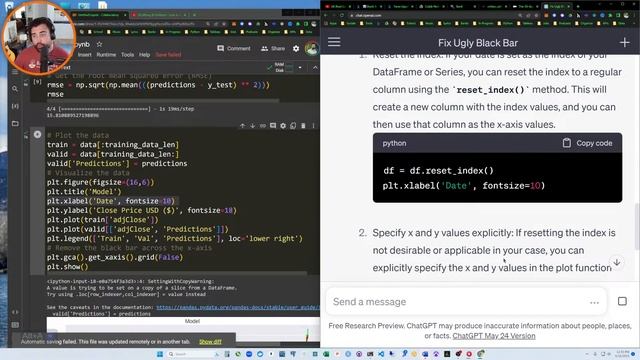Open more cell actions kebab menu
Screen dimensions: 640x360
click(313, 126)
